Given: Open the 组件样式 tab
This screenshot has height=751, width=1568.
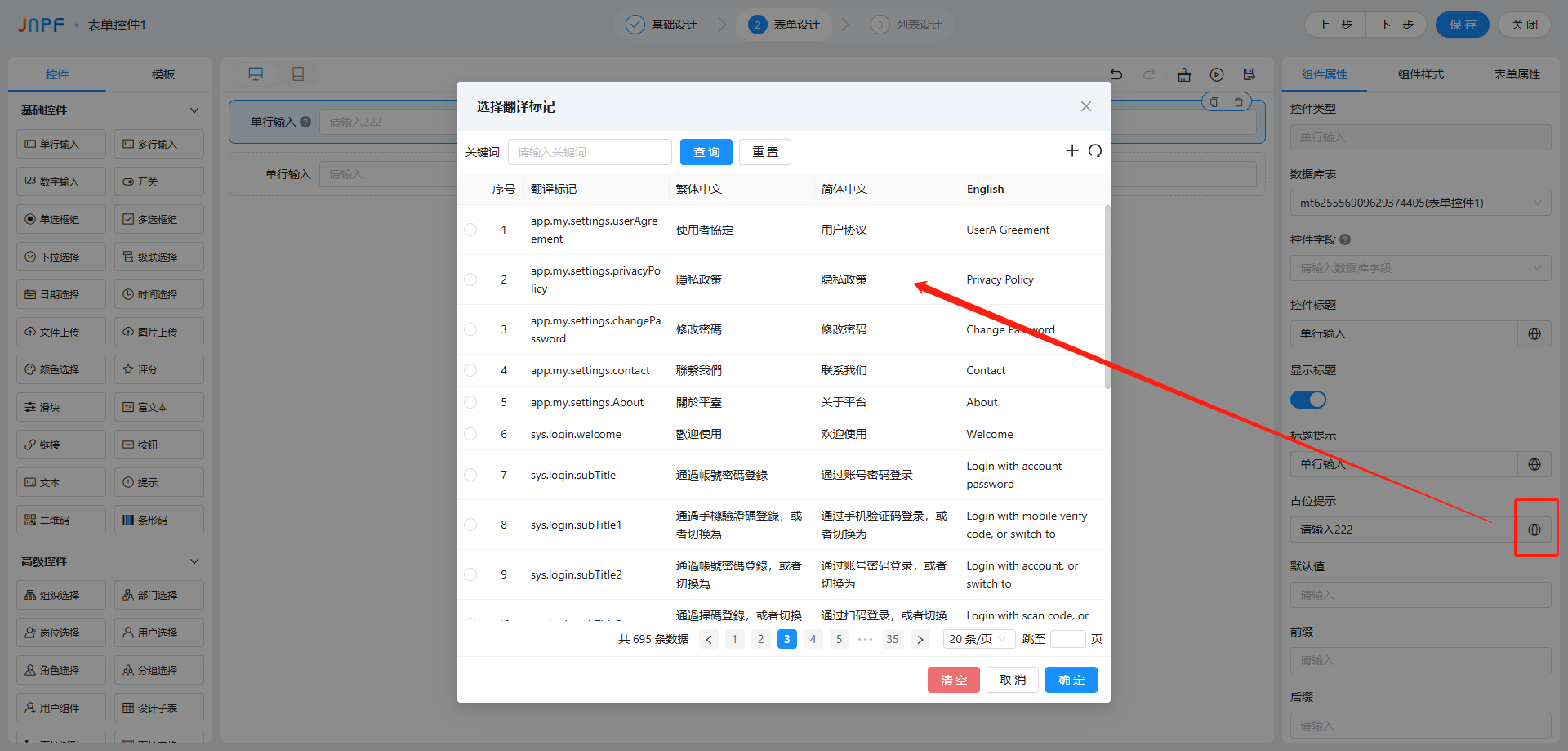Looking at the screenshot, I should point(1421,74).
